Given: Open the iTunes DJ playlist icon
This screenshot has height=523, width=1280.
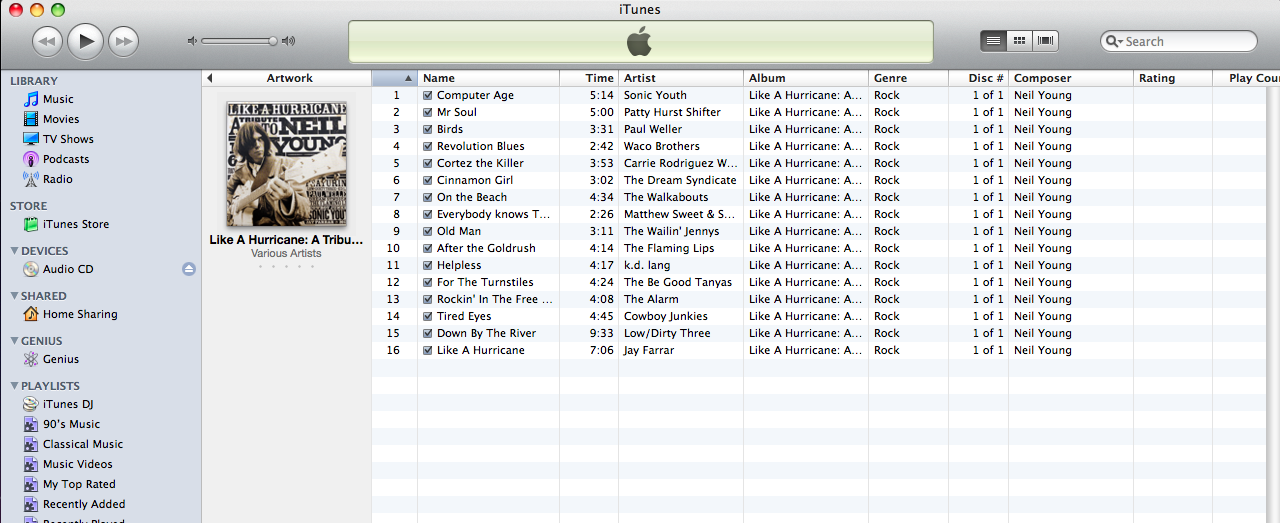Looking at the screenshot, I should pyautogui.click(x=31, y=404).
